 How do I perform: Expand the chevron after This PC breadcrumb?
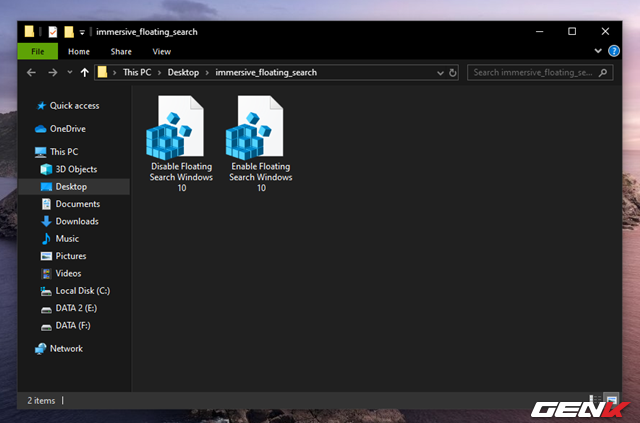(159, 73)
